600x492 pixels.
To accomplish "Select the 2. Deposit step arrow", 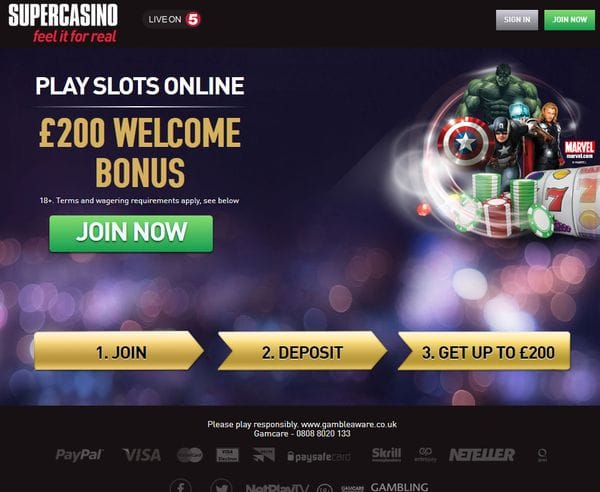I will (x=302, y=351).
